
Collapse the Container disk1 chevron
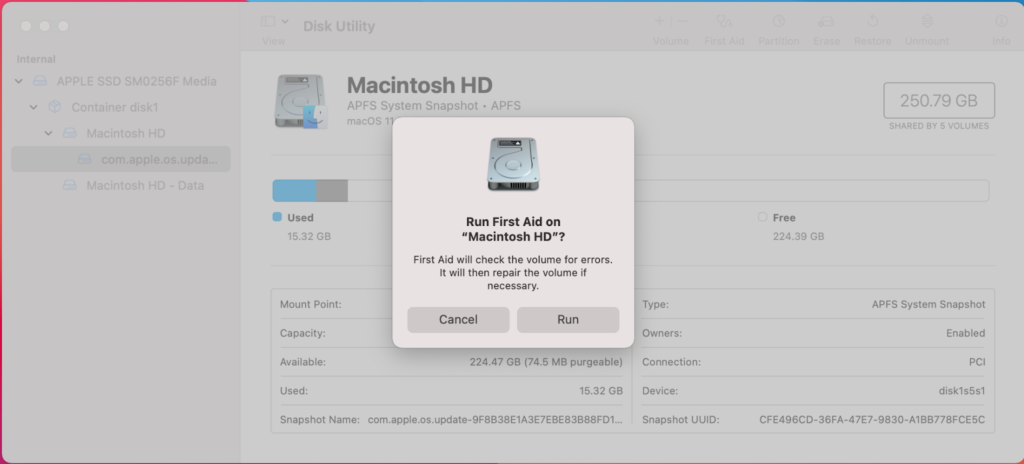click(x=34, y=107)
